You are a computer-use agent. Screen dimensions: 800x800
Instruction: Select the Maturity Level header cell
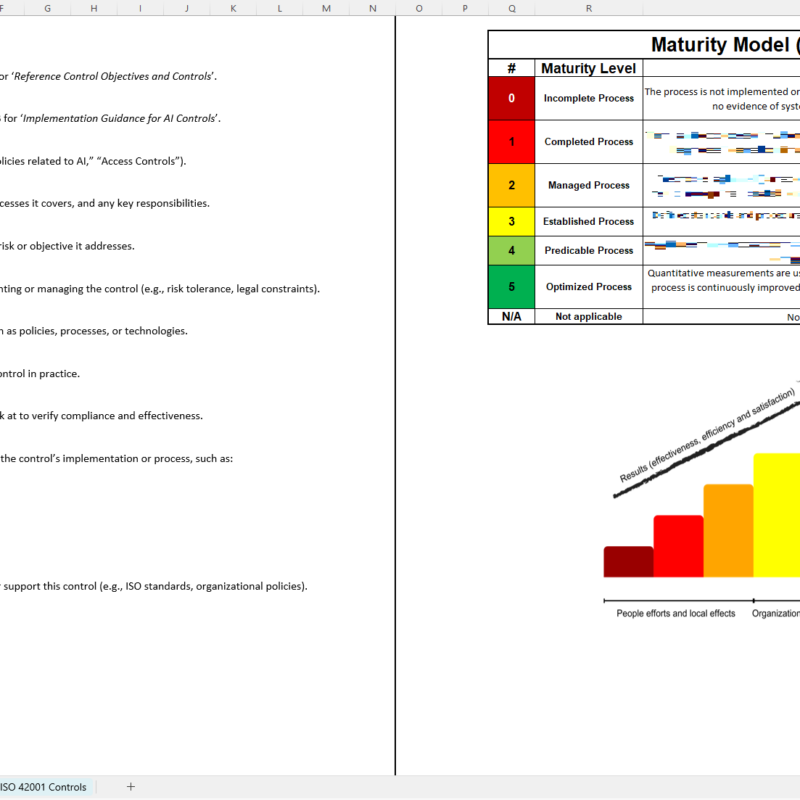(x=588, y=68)
